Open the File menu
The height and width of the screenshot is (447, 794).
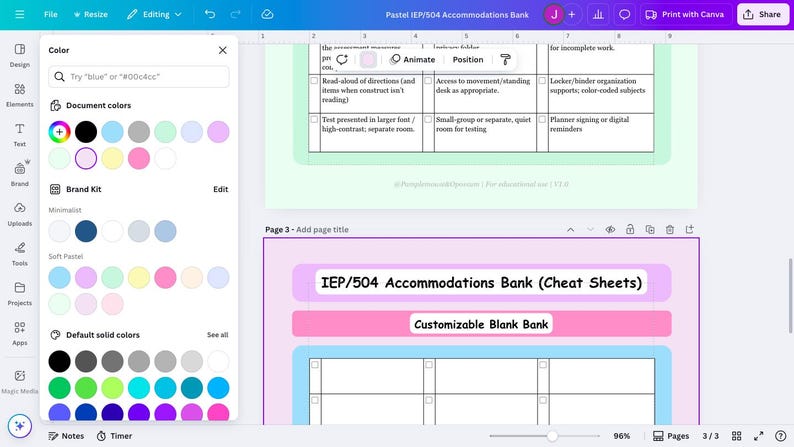pyautogui.click(x=51, y=14)
